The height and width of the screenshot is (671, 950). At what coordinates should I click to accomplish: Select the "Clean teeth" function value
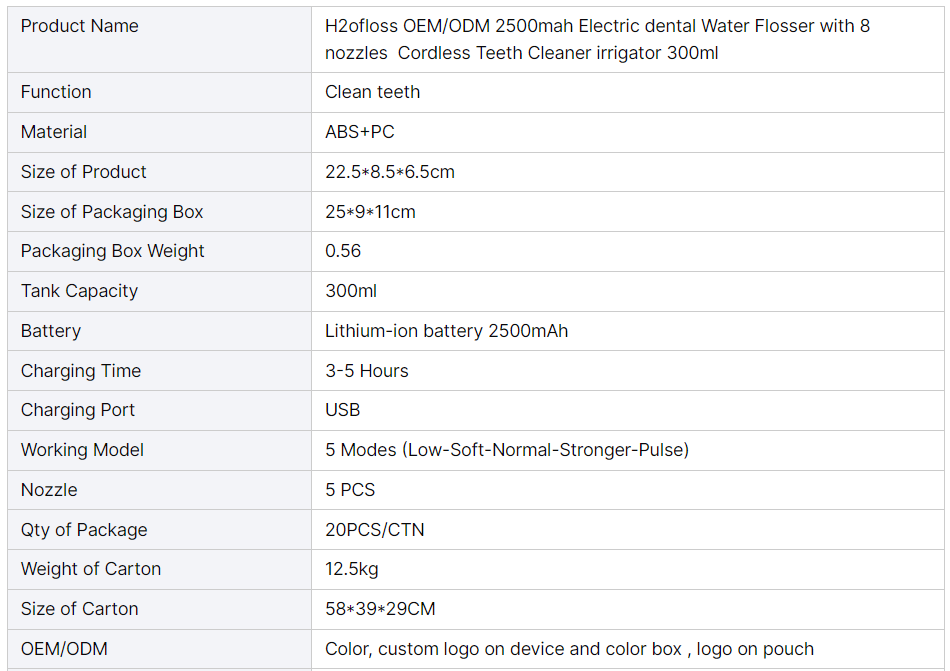372,92
